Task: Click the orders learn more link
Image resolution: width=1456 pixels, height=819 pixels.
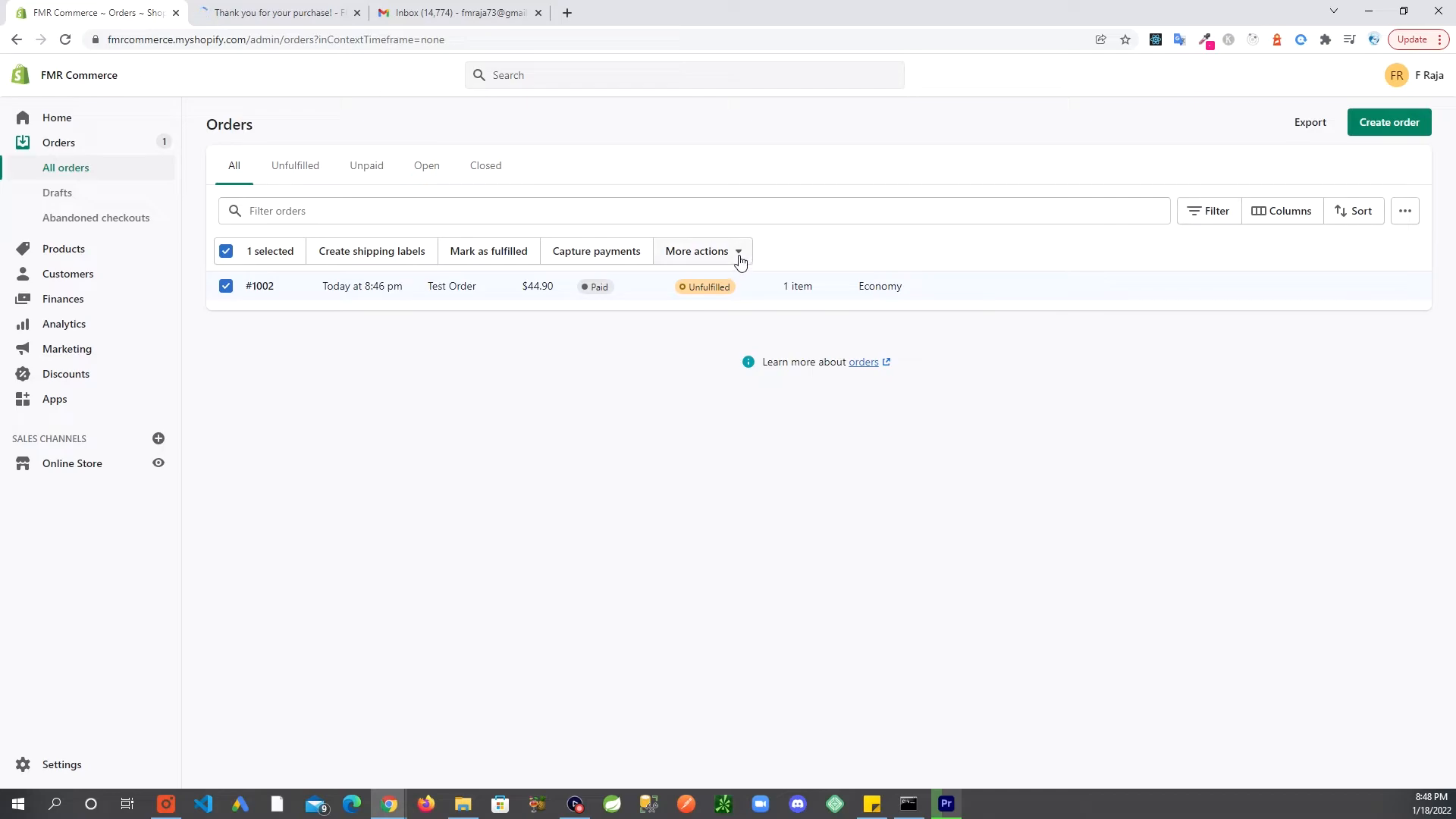Action: coord(862,361)
